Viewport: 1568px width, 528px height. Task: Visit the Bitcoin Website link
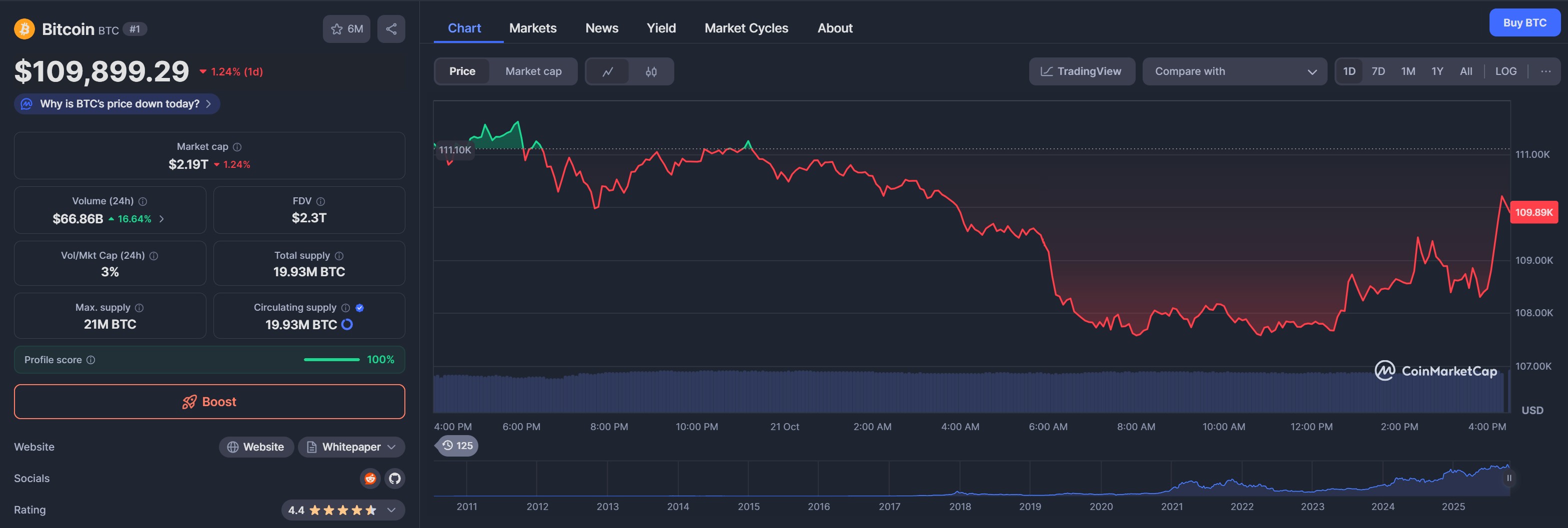pyautogui.click(x=255, y=447)
